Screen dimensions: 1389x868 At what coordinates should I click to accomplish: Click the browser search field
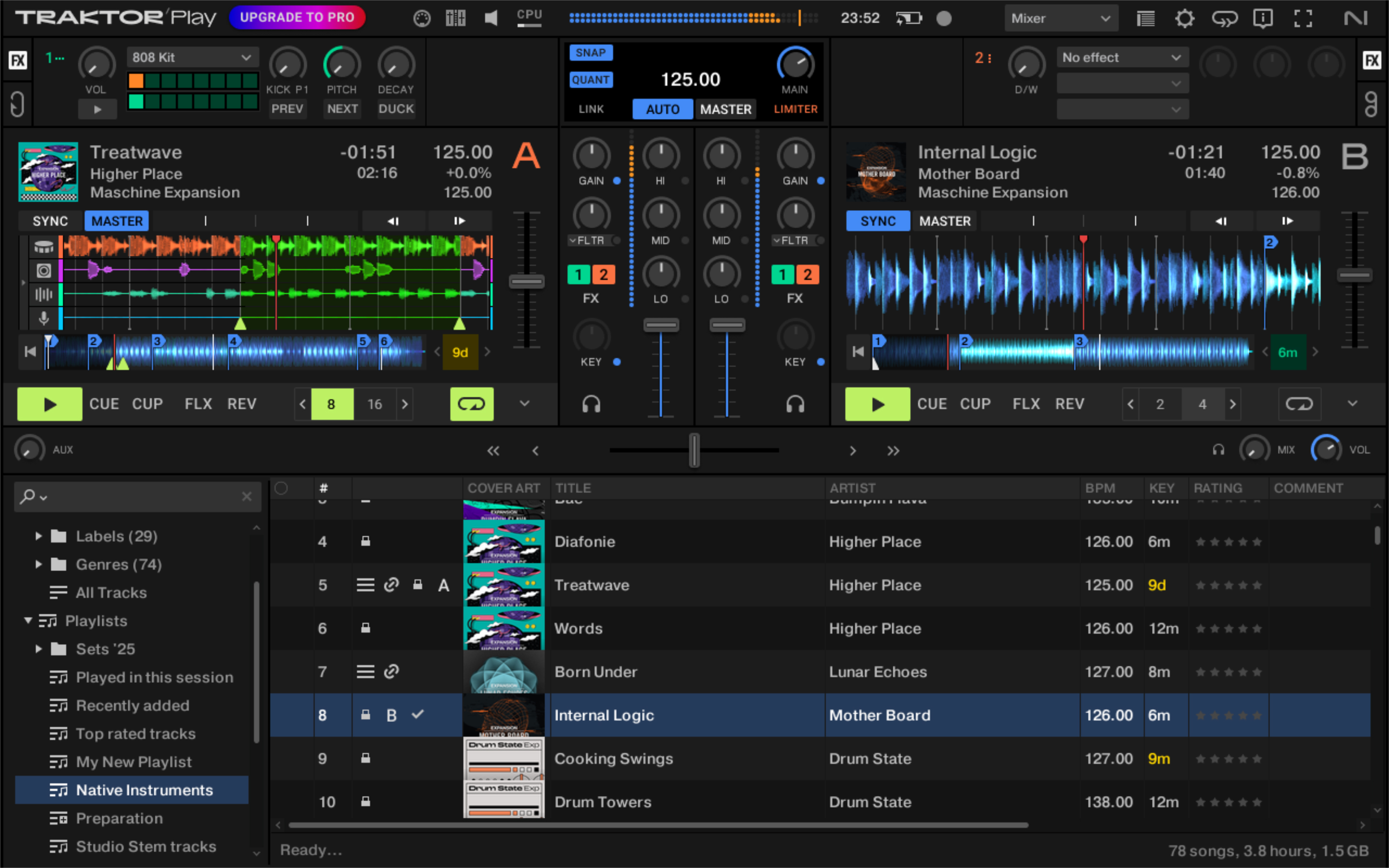tap(138, 497)
